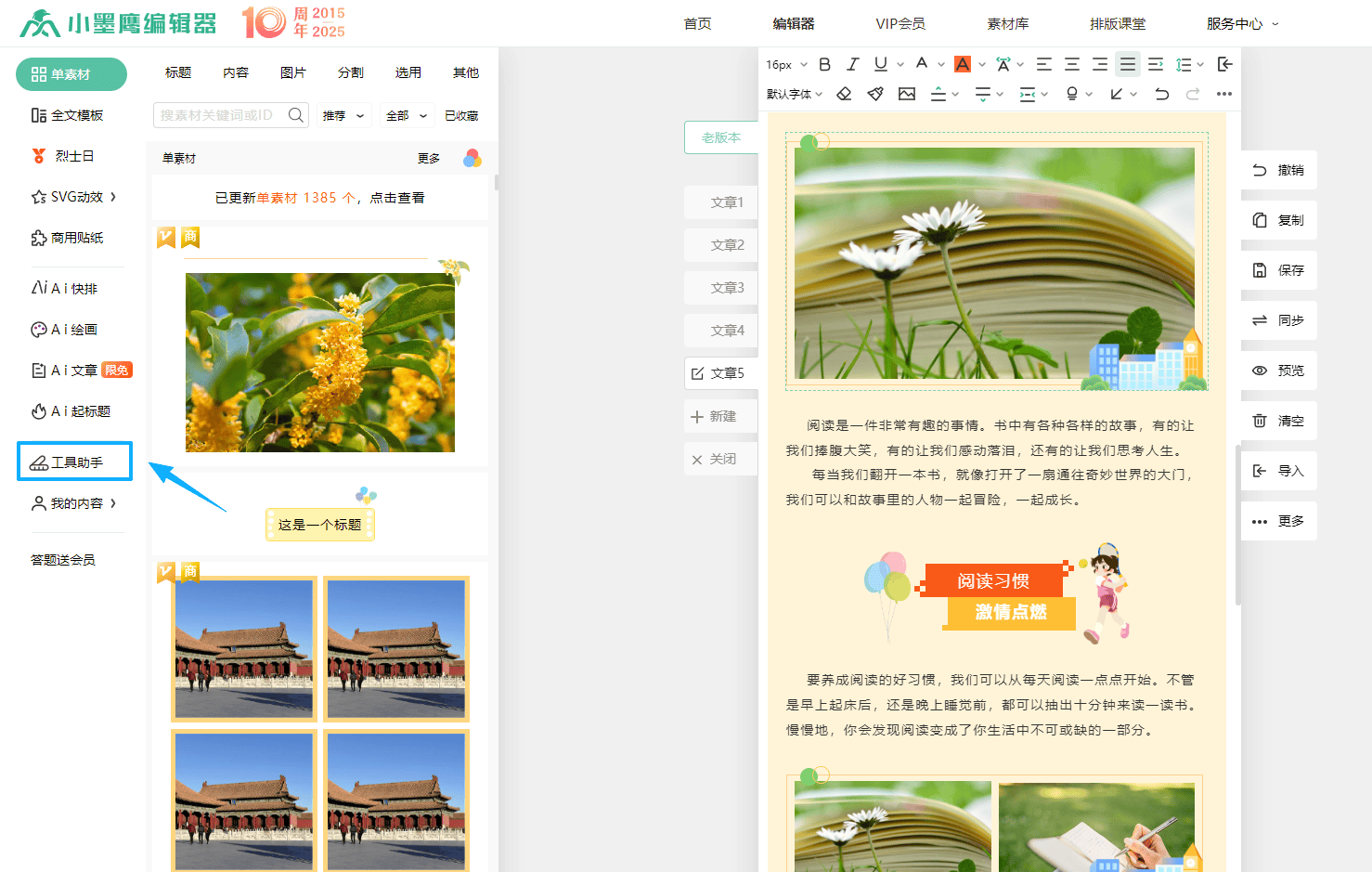Click the insert image toolbar icon
The width and height of the screenshot is (1372, 872).
tap(907, 94)
